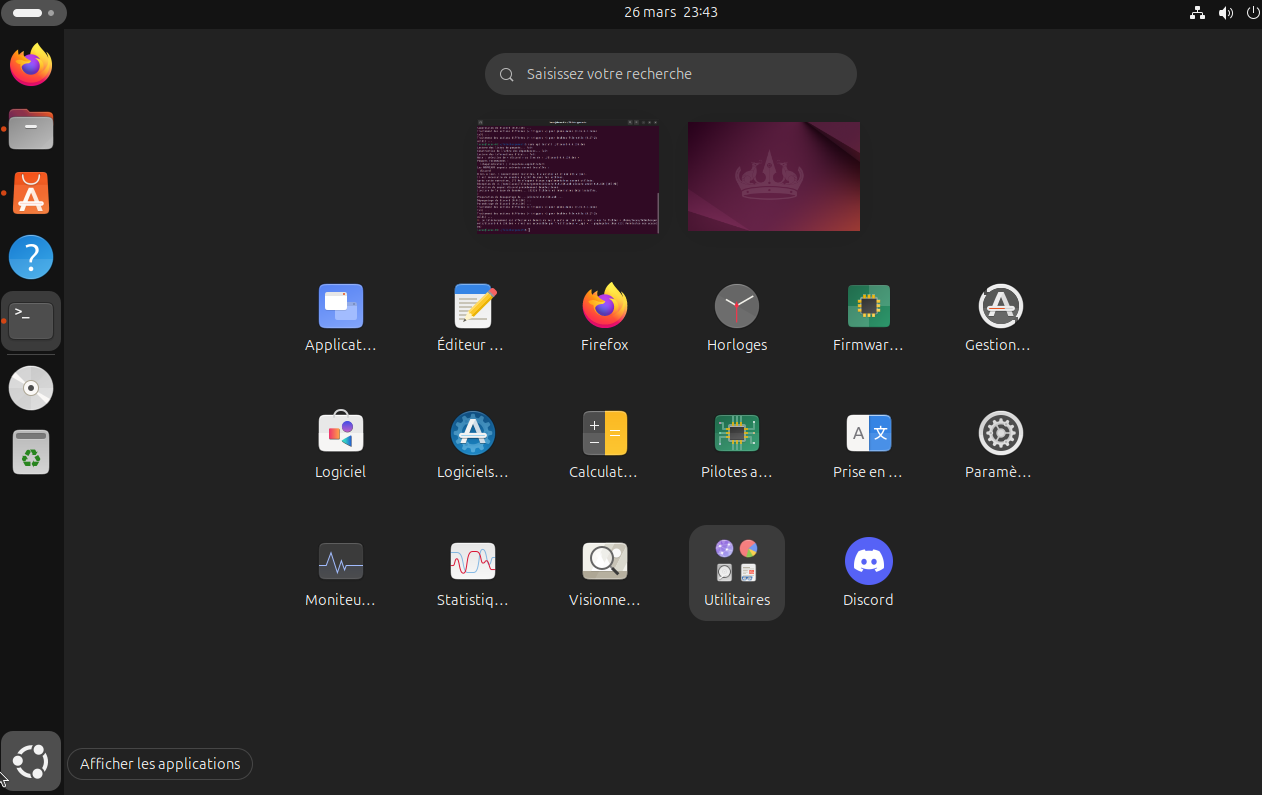Click Afficher les applications button in dock
Image resolution: width=1262 pixels, height=795 pixels.
tap(31, 762)
